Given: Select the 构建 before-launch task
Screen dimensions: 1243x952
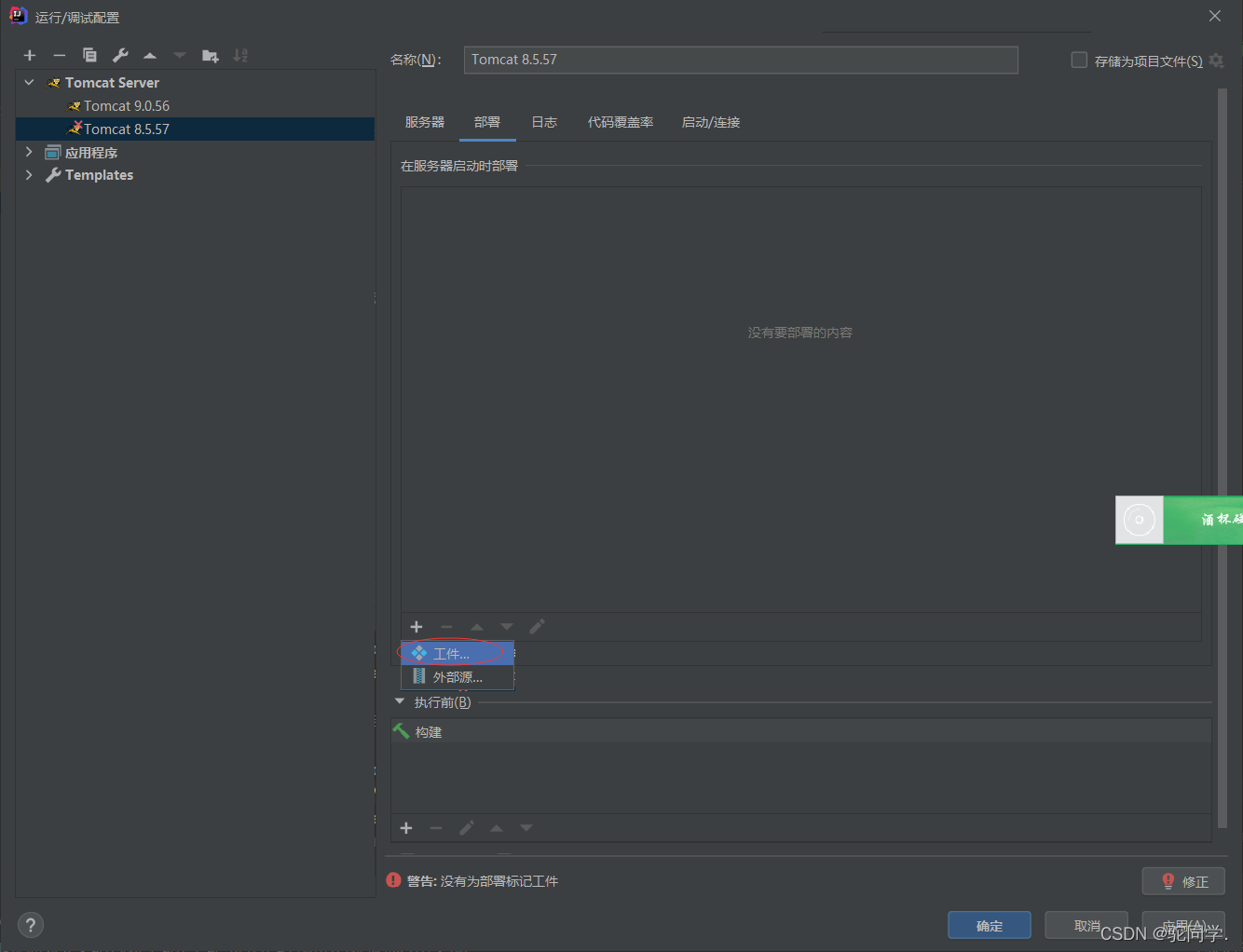Looking at the screenshot, I should (x=801, y=732).
